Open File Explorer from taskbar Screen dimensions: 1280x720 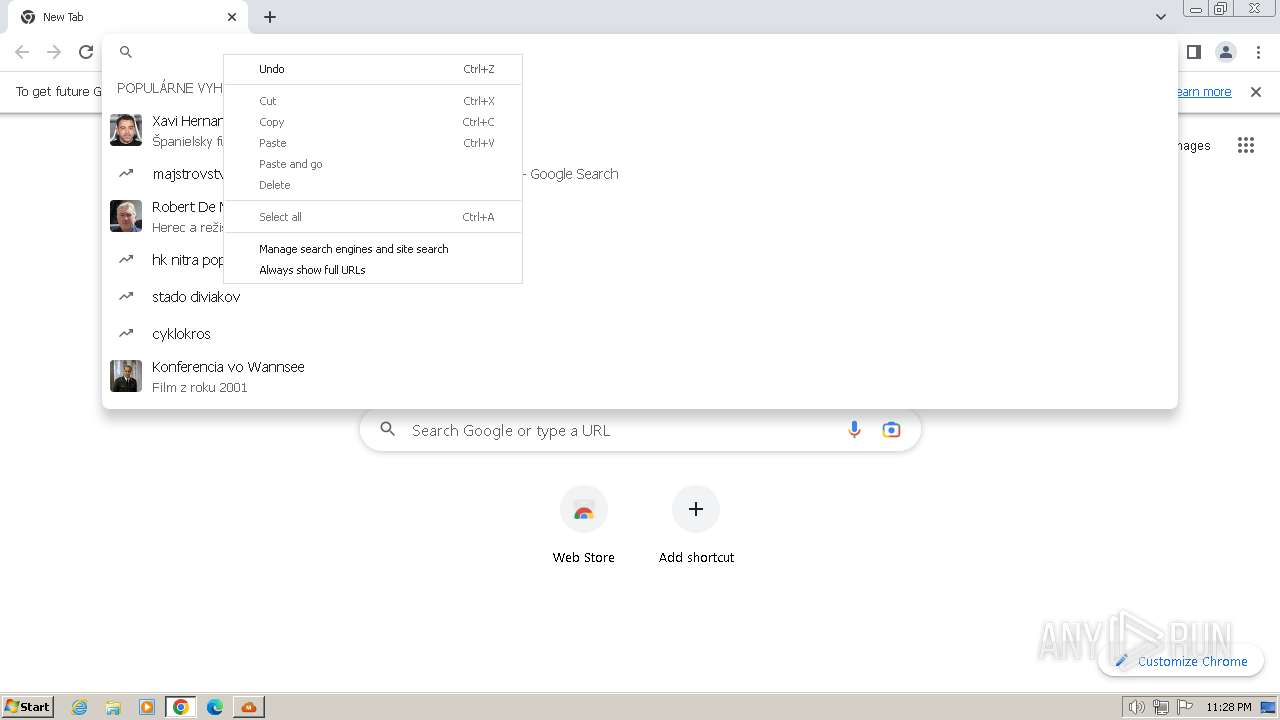click(x=113, y=707)
